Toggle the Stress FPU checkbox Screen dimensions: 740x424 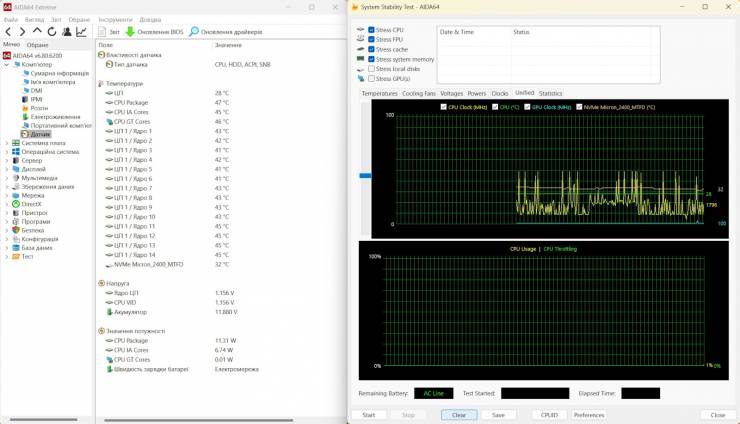371,40
